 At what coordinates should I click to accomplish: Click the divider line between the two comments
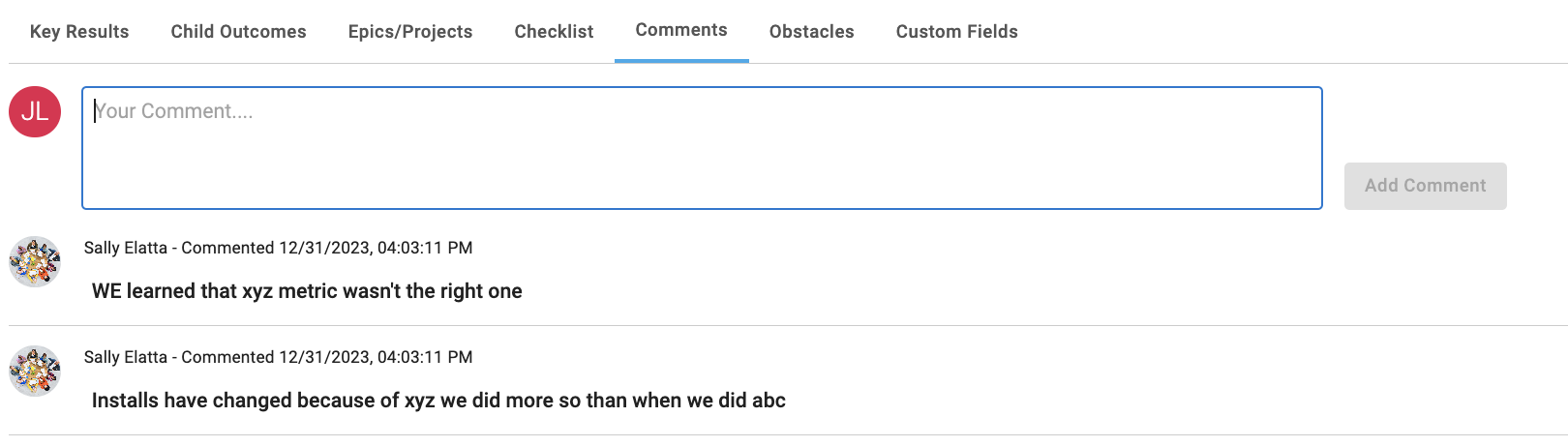click(x=788, y=325)
